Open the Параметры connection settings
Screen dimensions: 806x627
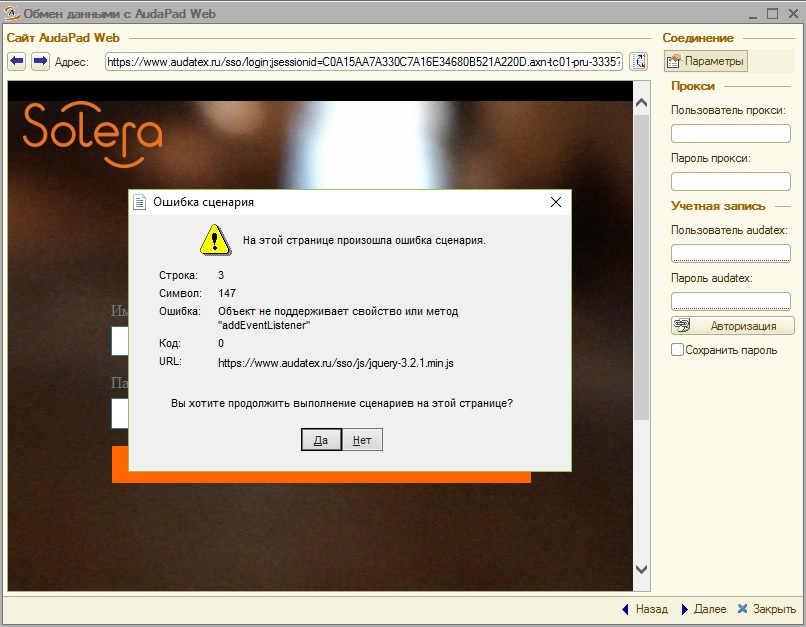tap(706, 61)
